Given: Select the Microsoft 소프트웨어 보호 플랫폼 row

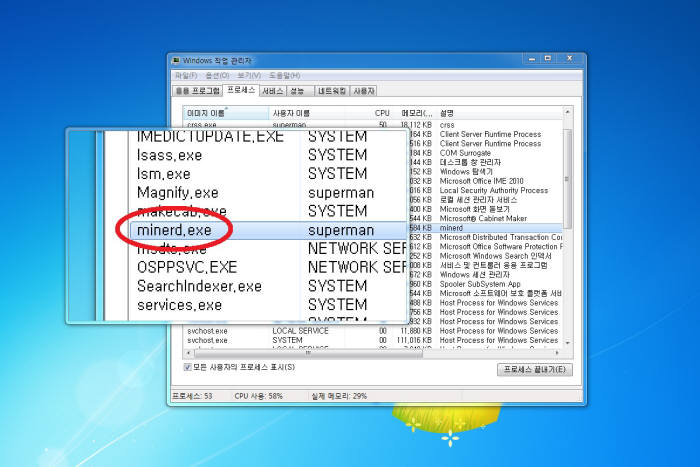Looking at the screenshot, I should point(486,293).
